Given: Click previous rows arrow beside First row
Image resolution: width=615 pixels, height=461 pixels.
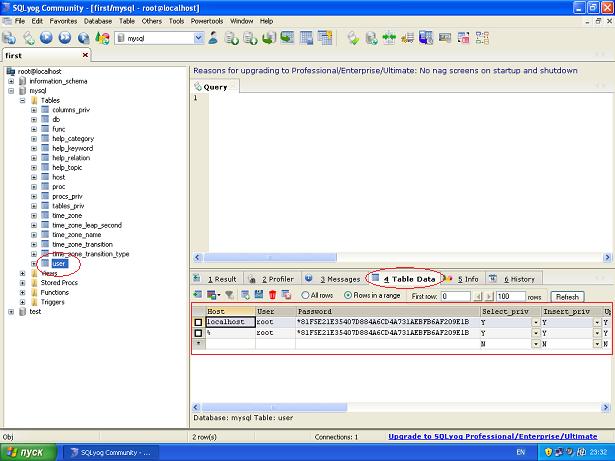Looking at the screenshot, I should [478, 296].
